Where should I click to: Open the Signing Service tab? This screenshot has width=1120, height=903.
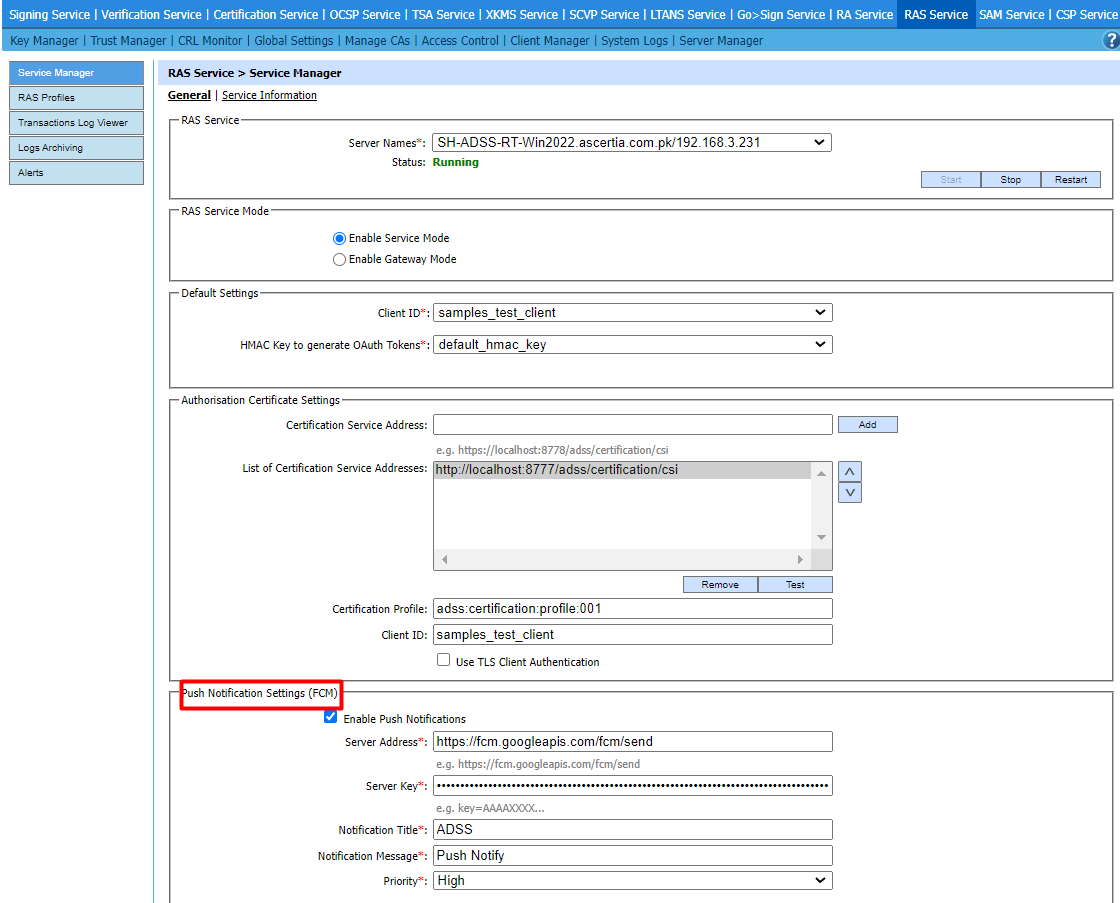pyautogui.click(x=49, y=15)
